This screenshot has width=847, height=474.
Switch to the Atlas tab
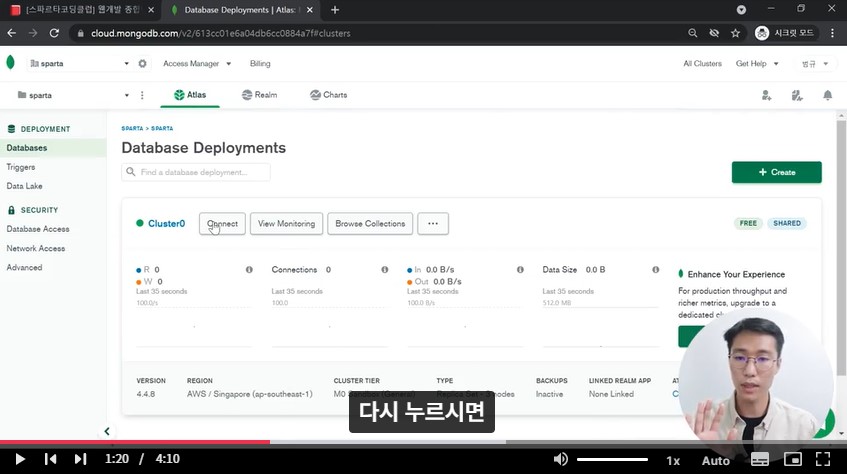coord(190,95)
